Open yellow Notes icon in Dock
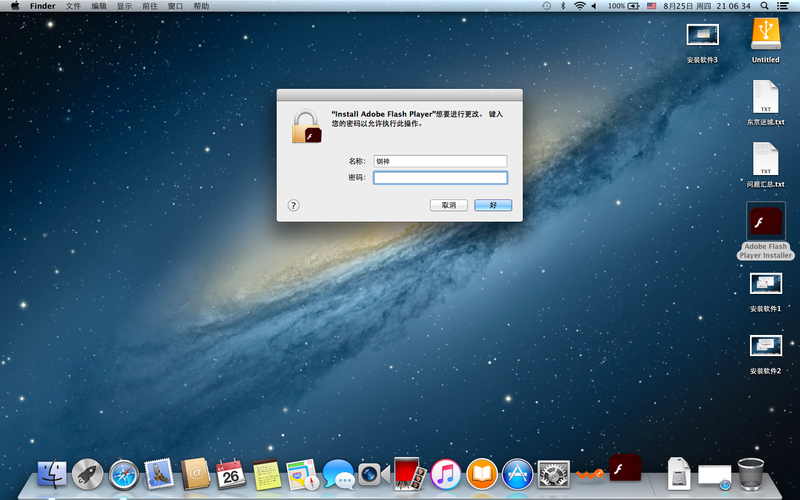The image size is (800, 500). 267,474
